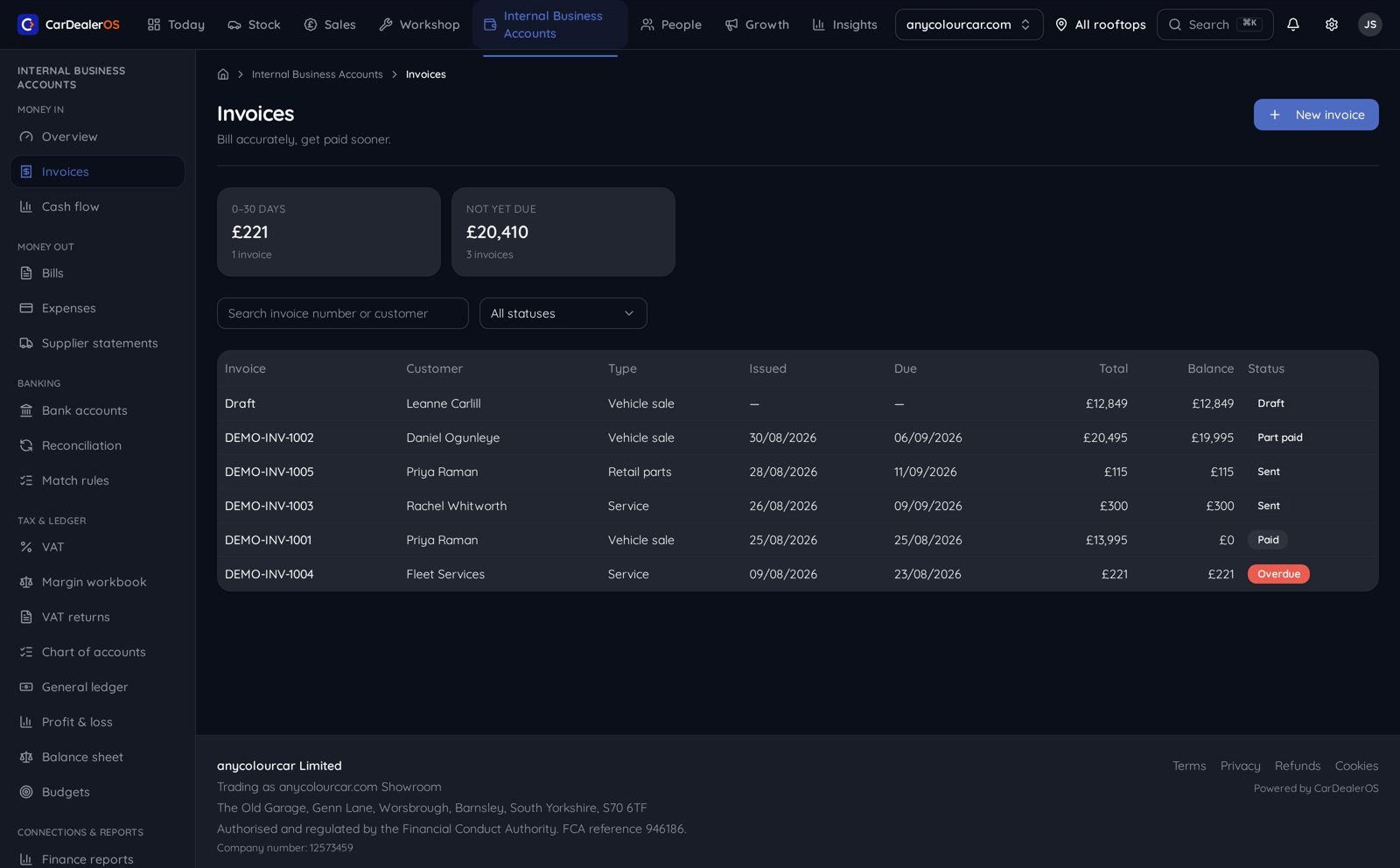Click the Finance reports chart icon
Screen dimensions: 1400x868
(26, 859)
